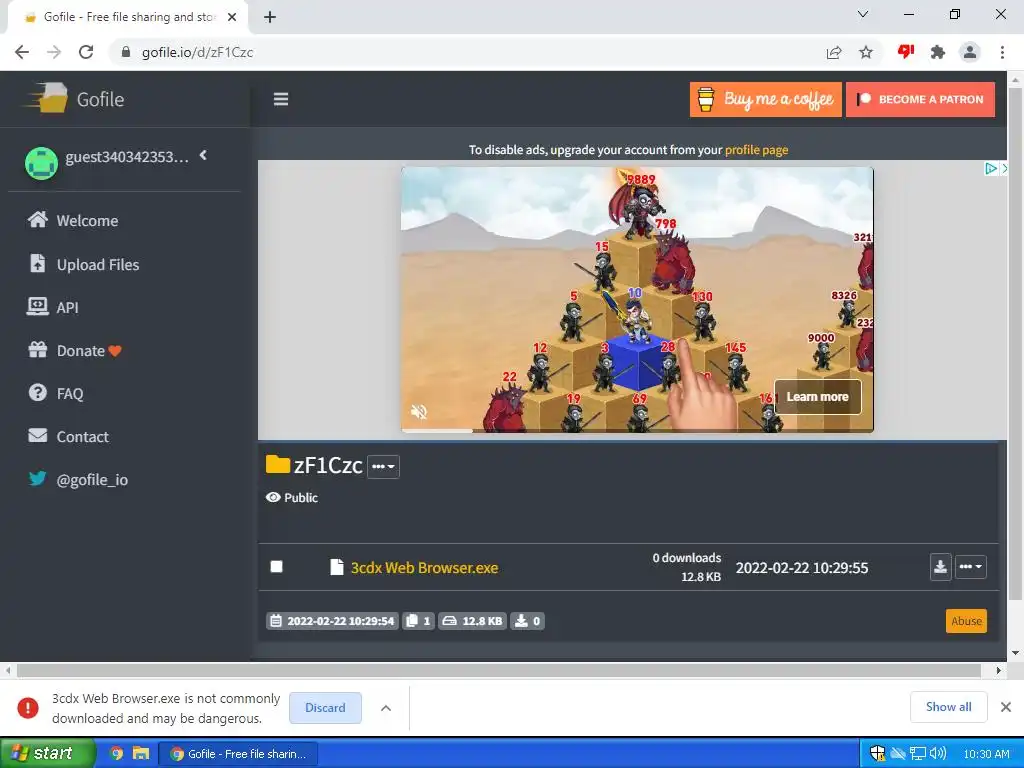Viewport: 1024px width, 768px height.
Task: Open the Extensions puzzle icon
Action: coord(938,52)
